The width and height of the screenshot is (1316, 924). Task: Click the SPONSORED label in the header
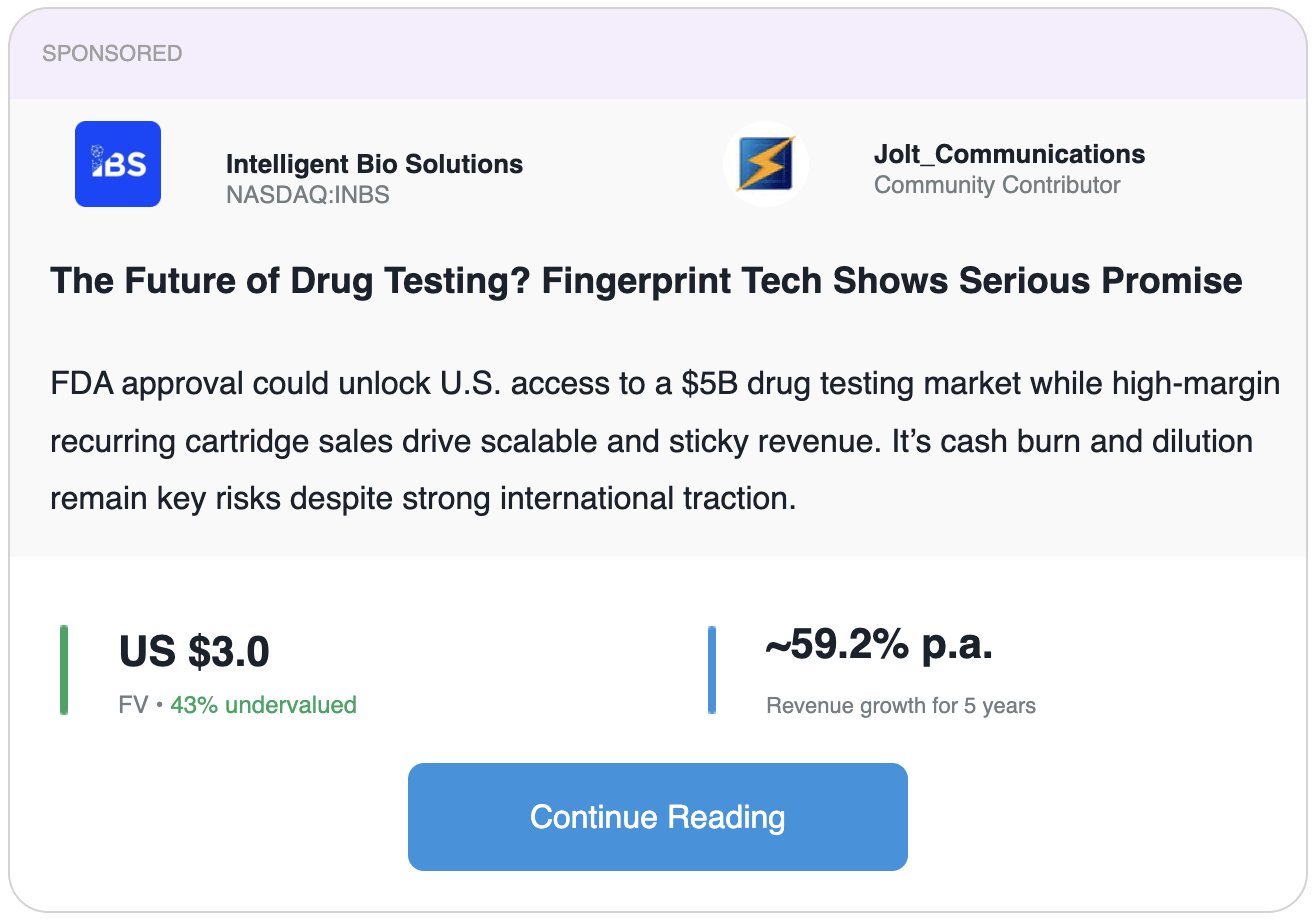[x=112, y=54]
